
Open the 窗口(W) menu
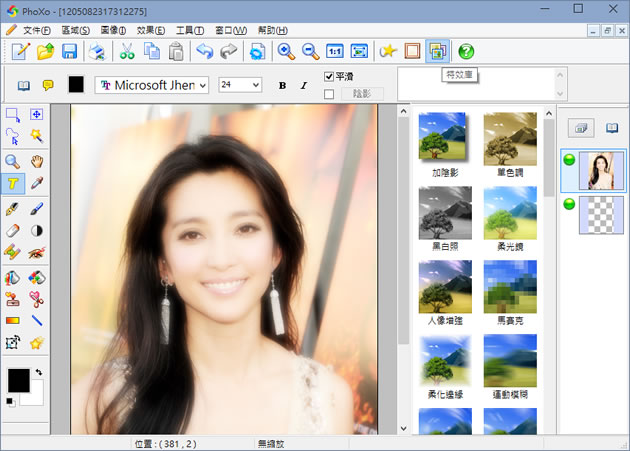(x=231, y=31)
